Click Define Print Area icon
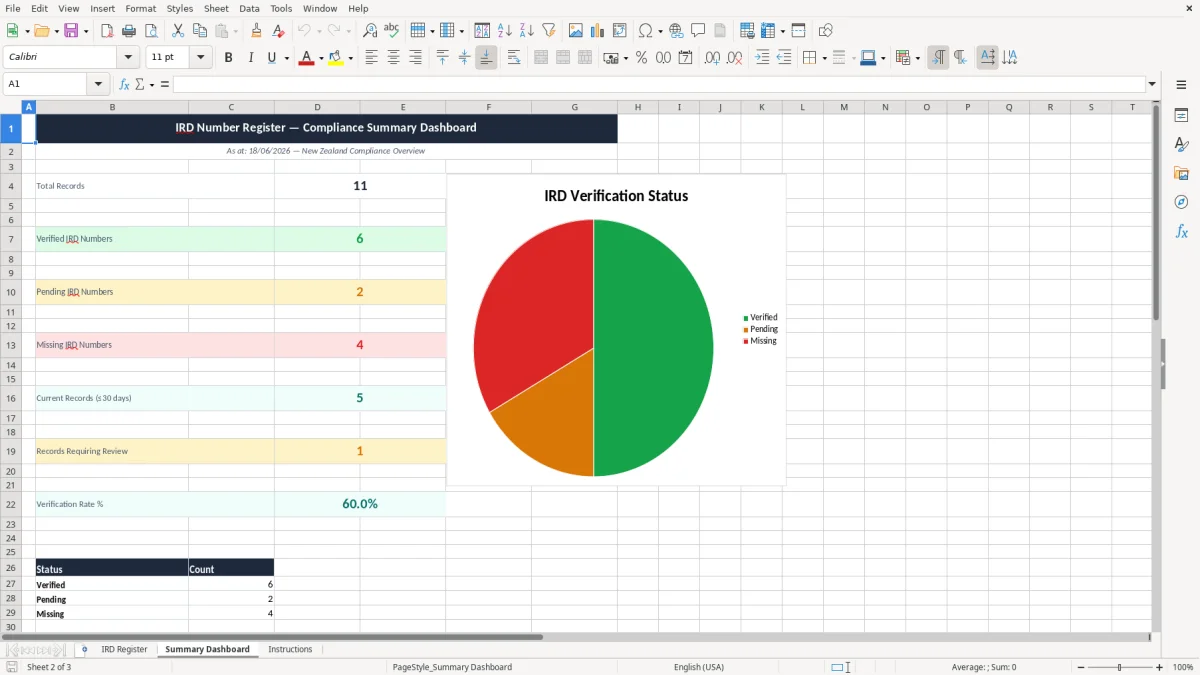Screen dimensions: 1200x675 (x=747, y=31)
